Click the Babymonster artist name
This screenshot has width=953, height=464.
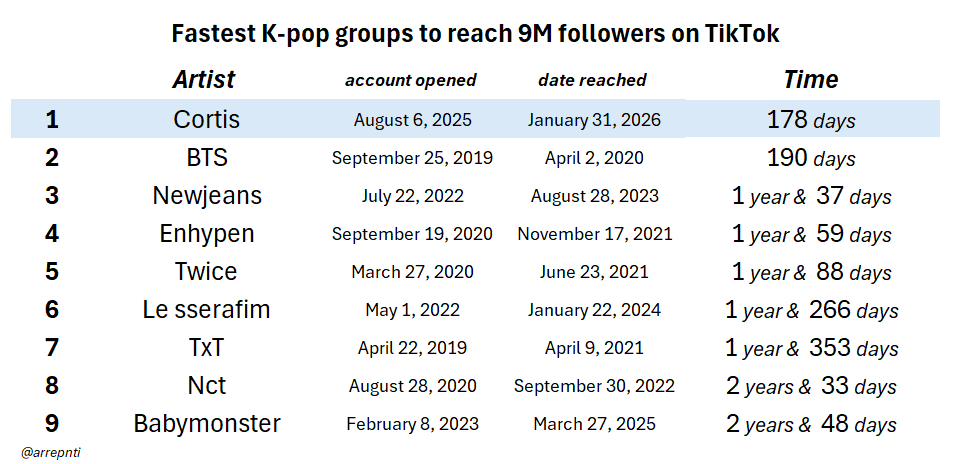(x=207, y=424)
